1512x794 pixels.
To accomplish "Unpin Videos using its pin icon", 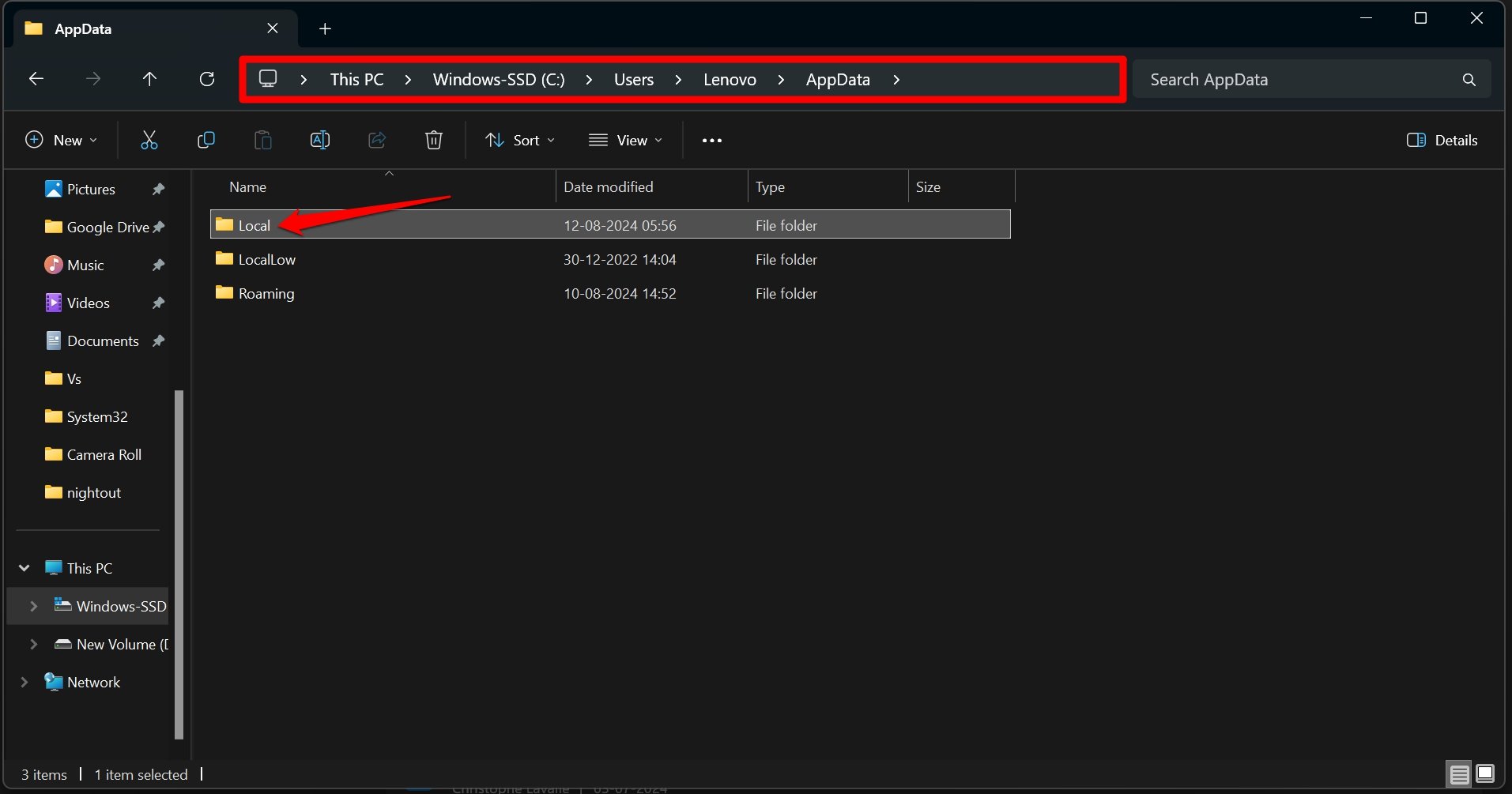I will click(158, 303).
